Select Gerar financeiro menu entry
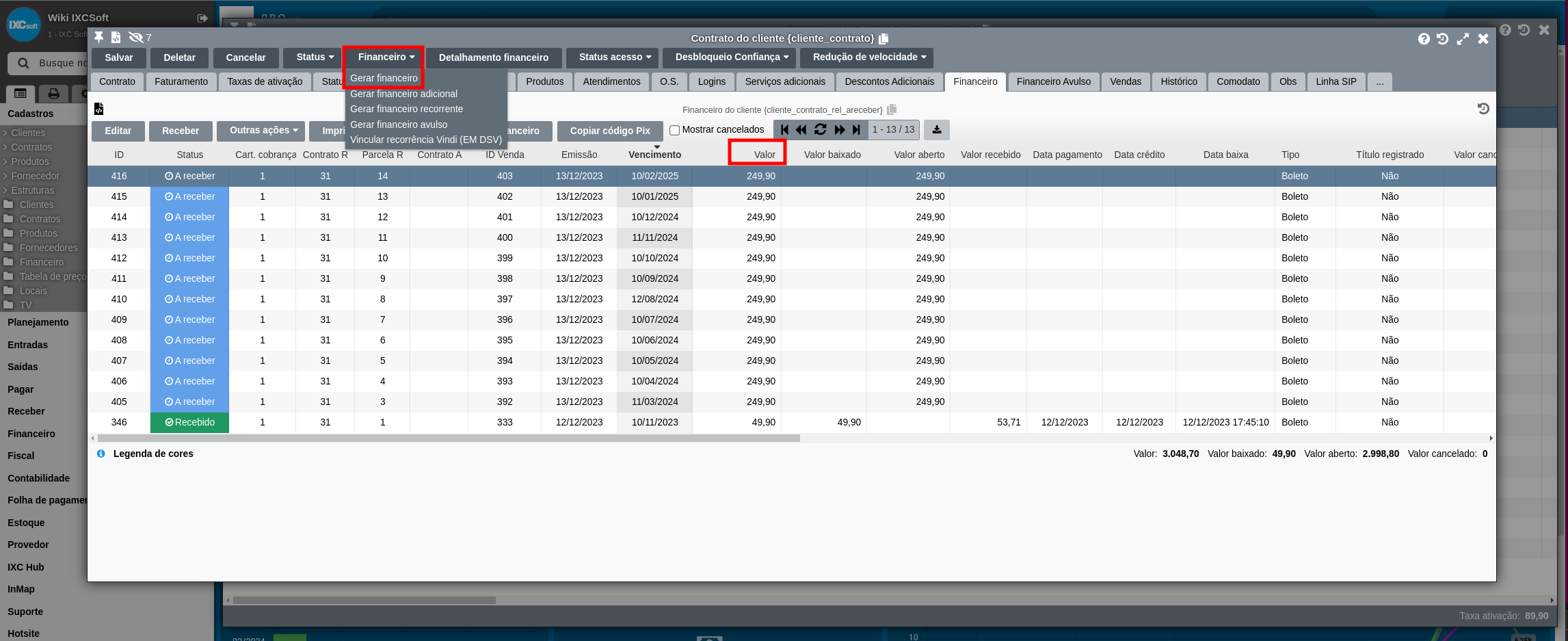The image size is (1568, 641). click(x=384, y=78)
